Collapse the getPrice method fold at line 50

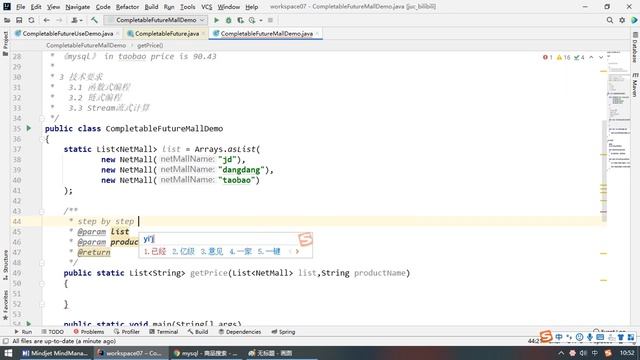(42, 283)
